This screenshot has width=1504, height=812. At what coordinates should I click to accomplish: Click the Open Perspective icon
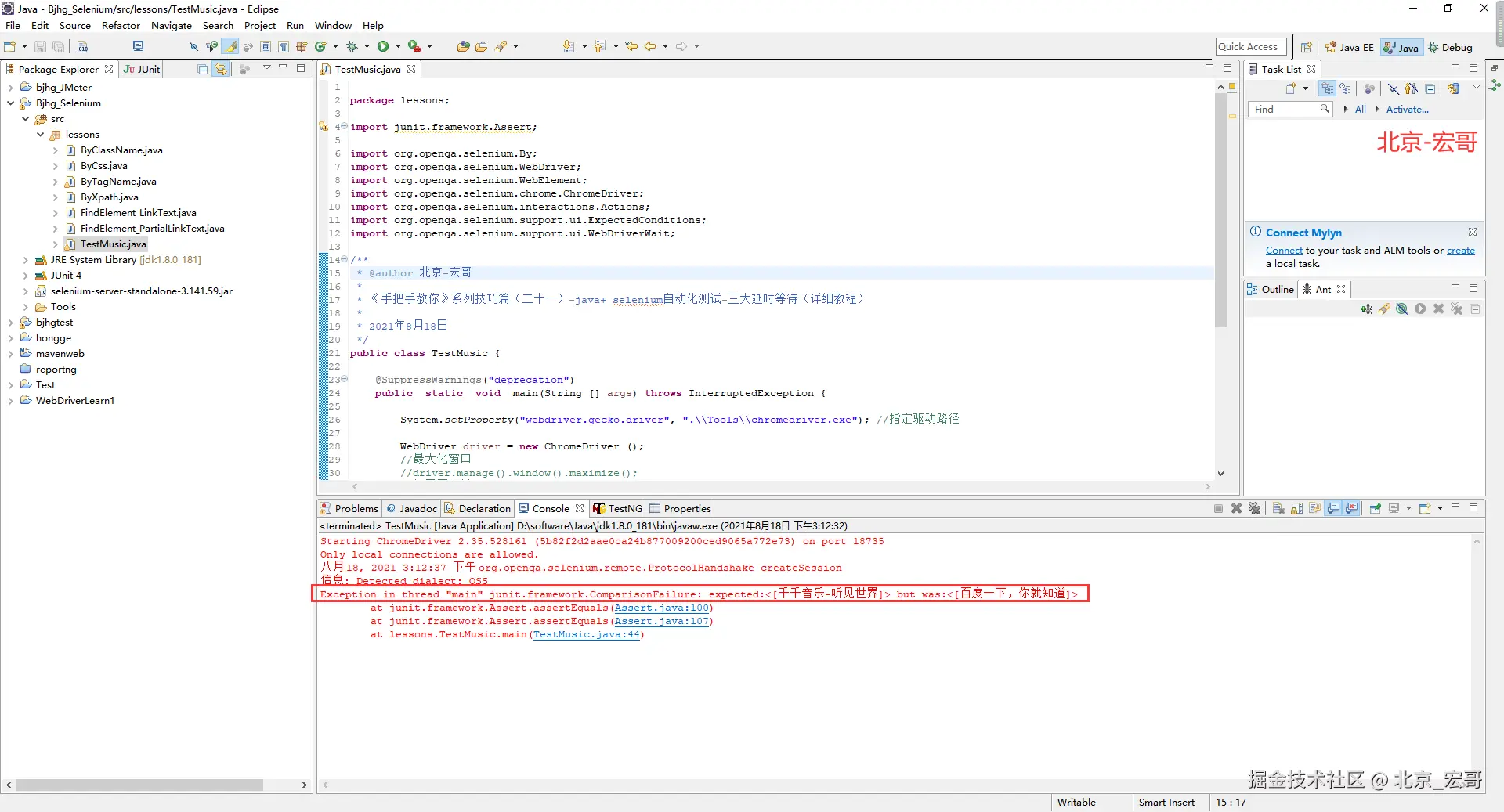coord(1306,47)
